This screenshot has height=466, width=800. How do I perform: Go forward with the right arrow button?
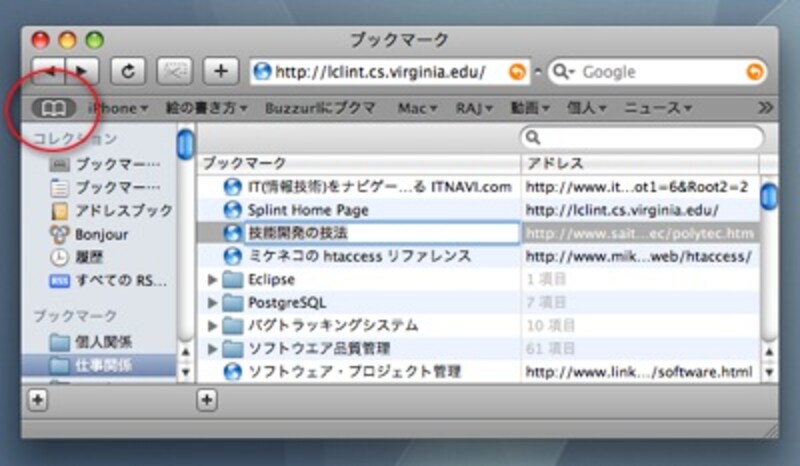pos(81,71)
